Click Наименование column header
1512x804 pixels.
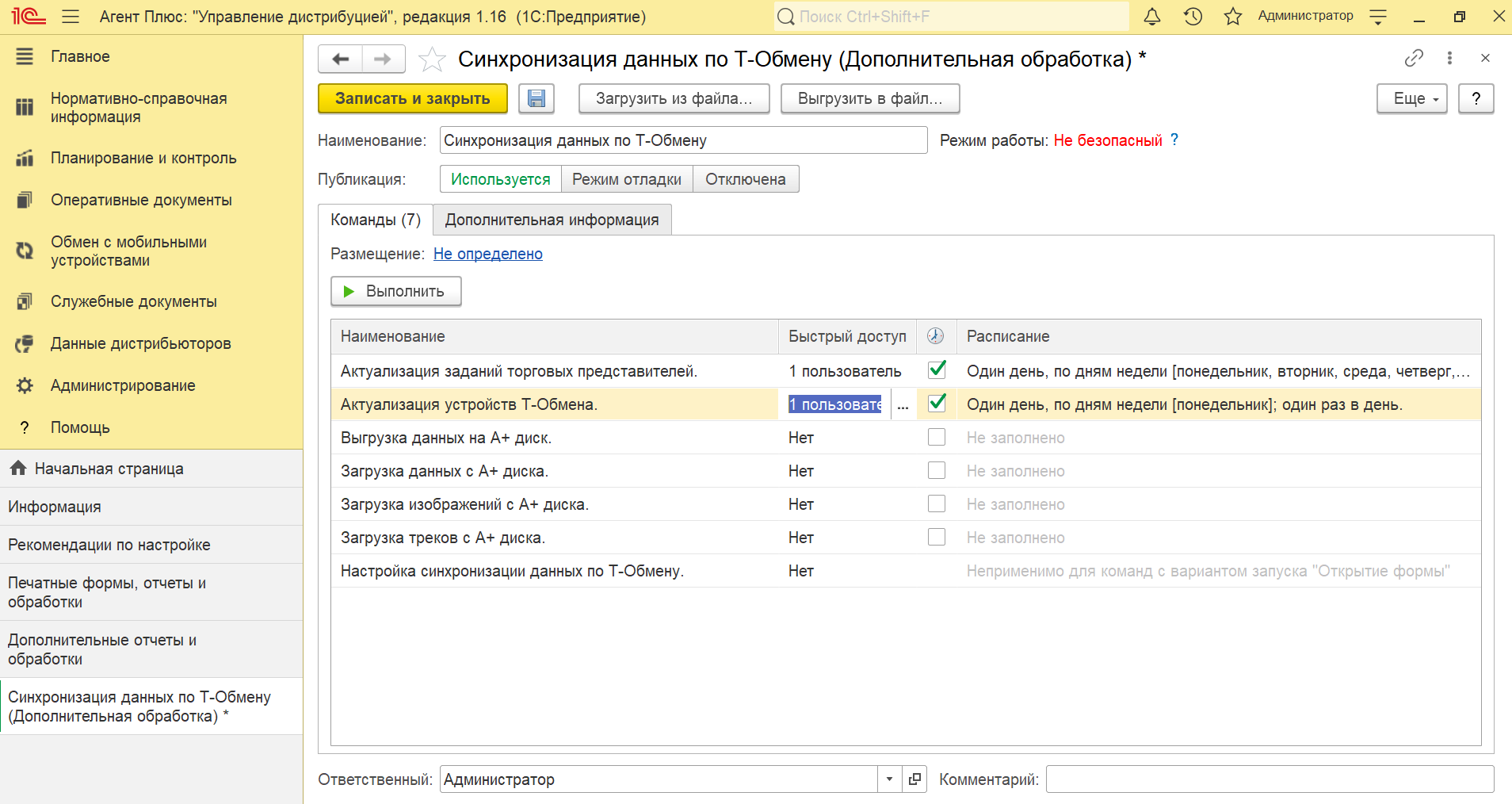pyautogui.click(x=555, y=336)
